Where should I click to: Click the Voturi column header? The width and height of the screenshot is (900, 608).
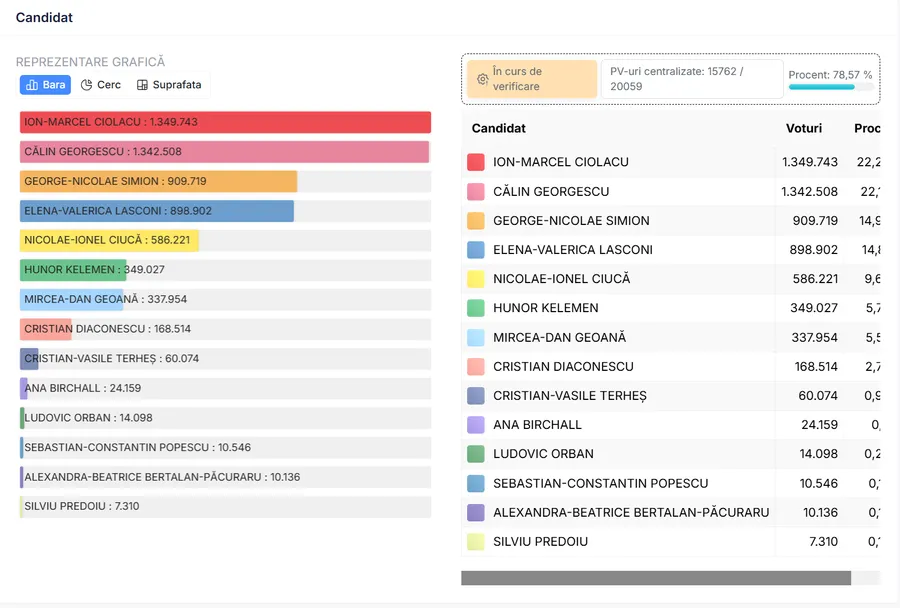point(804,129)
